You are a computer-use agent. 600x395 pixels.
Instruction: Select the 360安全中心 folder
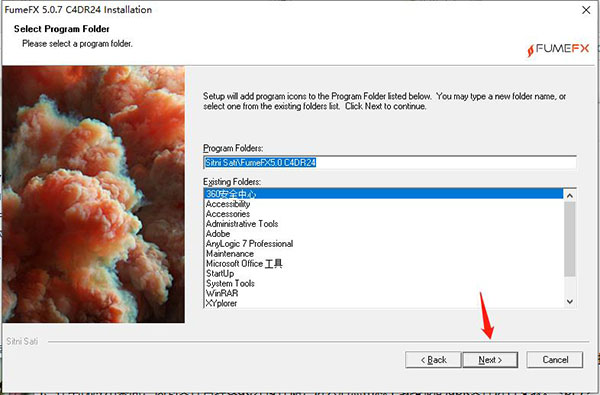point(383,194)
